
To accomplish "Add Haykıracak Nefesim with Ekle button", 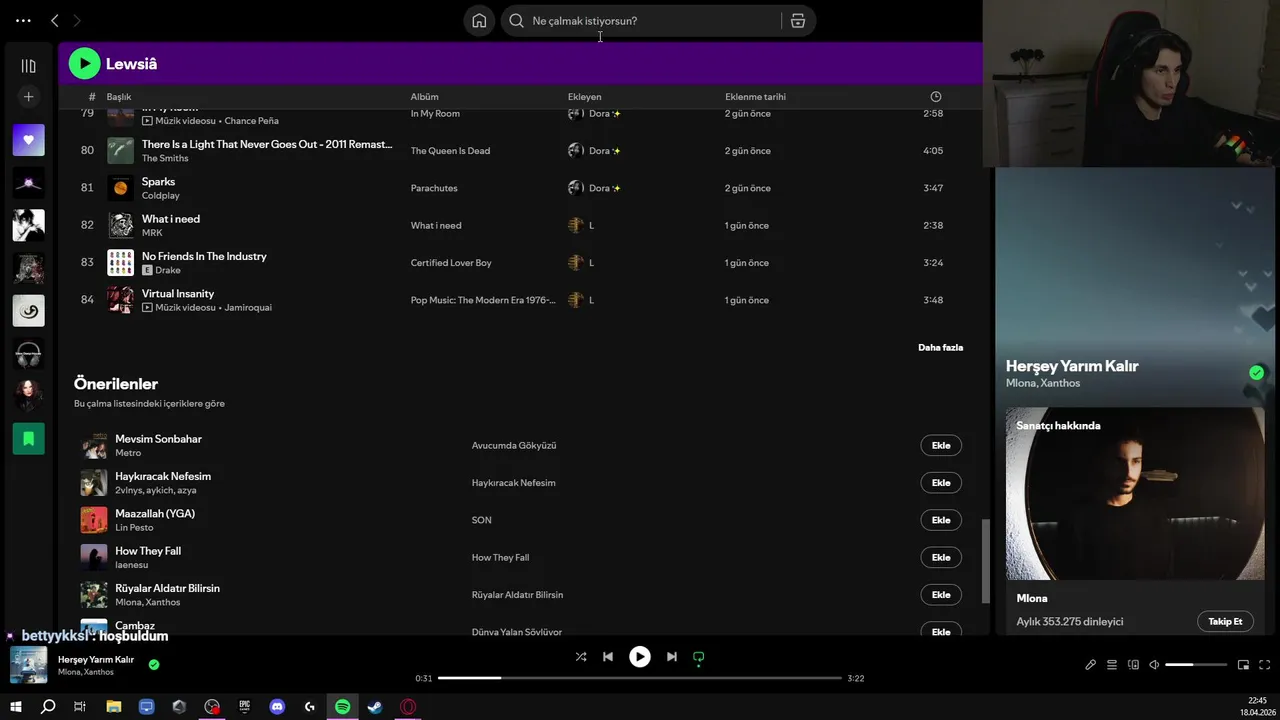I will coord(941,483).
